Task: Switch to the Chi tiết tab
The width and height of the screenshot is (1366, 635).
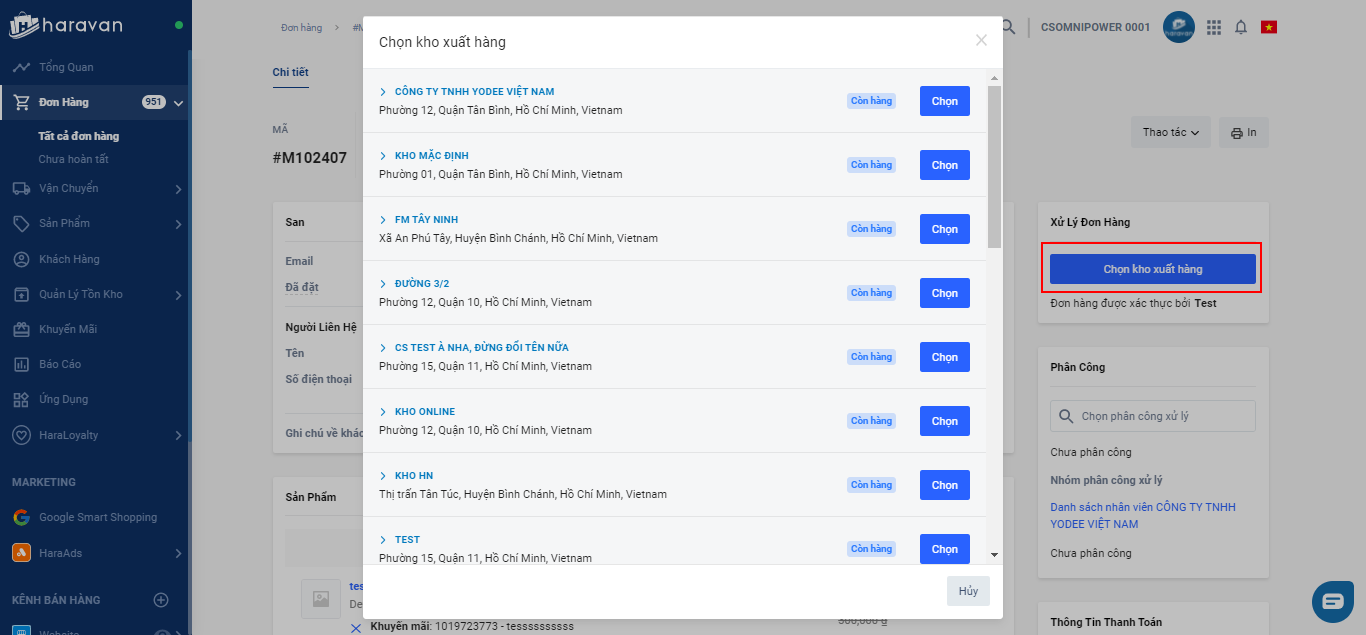Action: click(x=290, y=72)
